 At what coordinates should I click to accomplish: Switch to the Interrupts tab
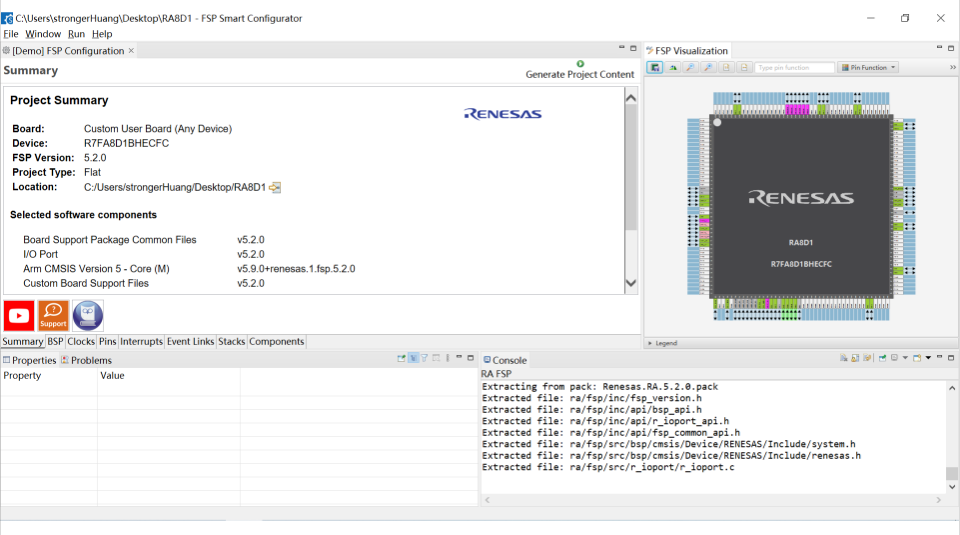(x=141, y=342)
